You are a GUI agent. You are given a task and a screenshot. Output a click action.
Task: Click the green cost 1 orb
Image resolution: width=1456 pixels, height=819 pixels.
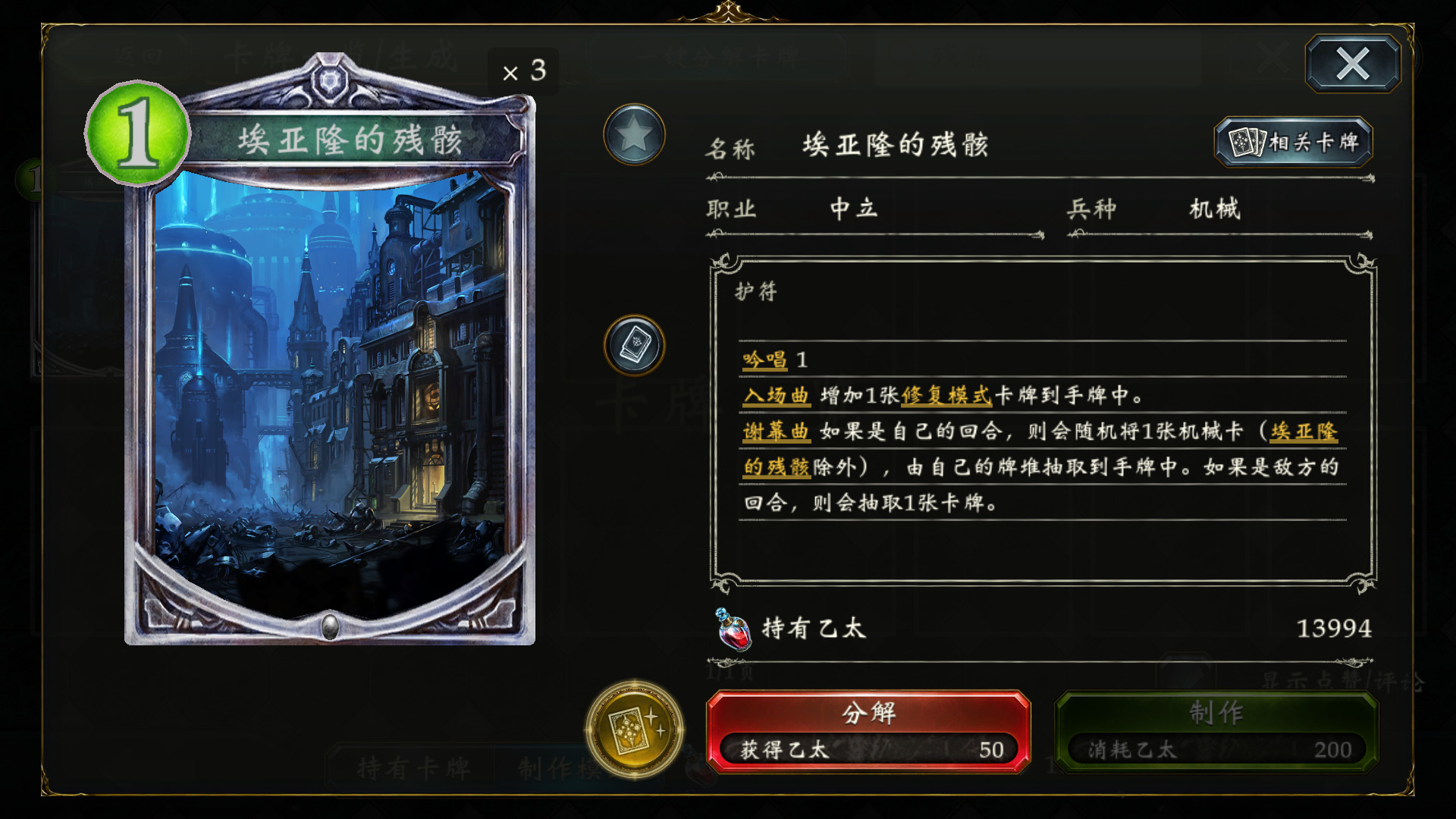[138, 133]
